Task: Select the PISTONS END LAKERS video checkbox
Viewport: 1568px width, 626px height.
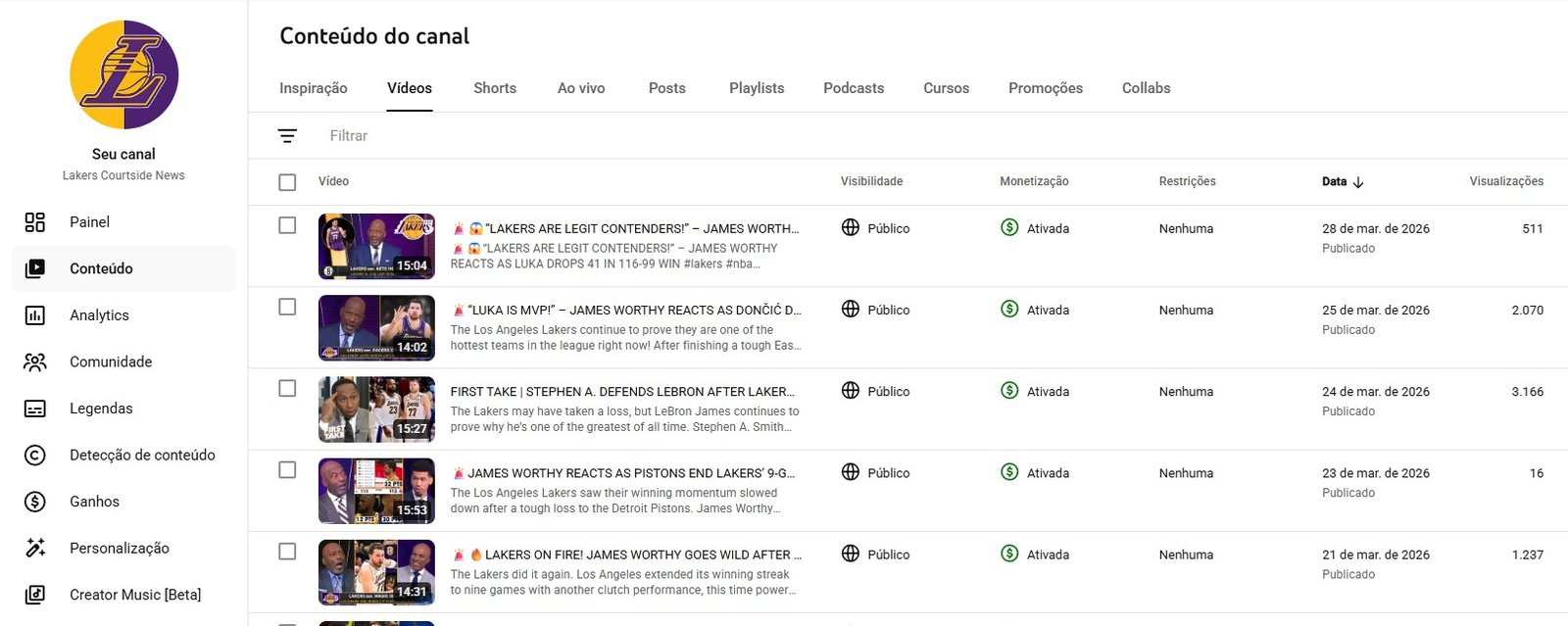Action: [287, 470]
